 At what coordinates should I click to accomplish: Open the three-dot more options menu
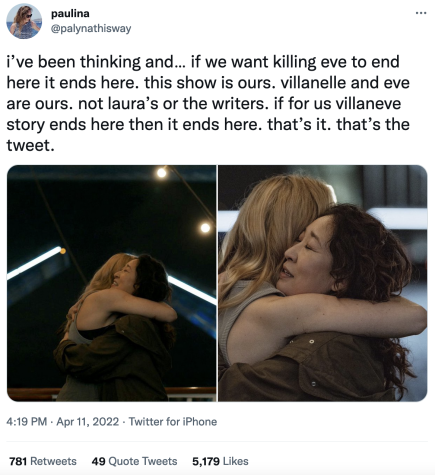point(421,13)
